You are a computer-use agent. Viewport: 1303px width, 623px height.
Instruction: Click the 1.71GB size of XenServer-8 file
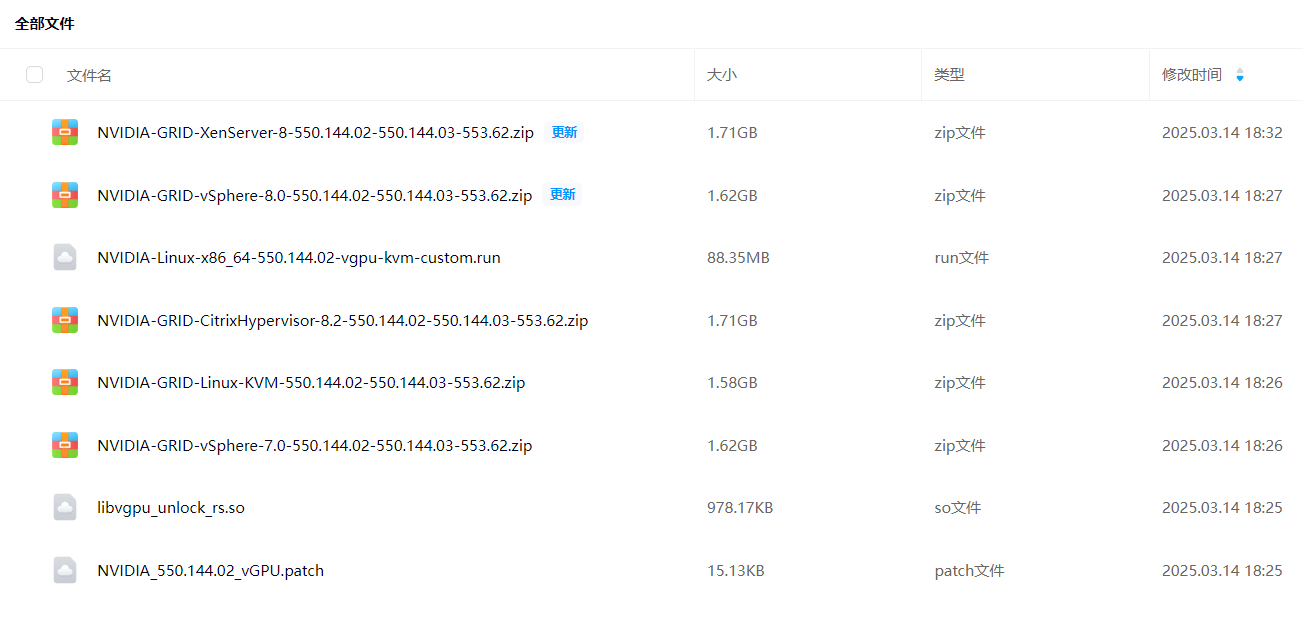[732, 133]
